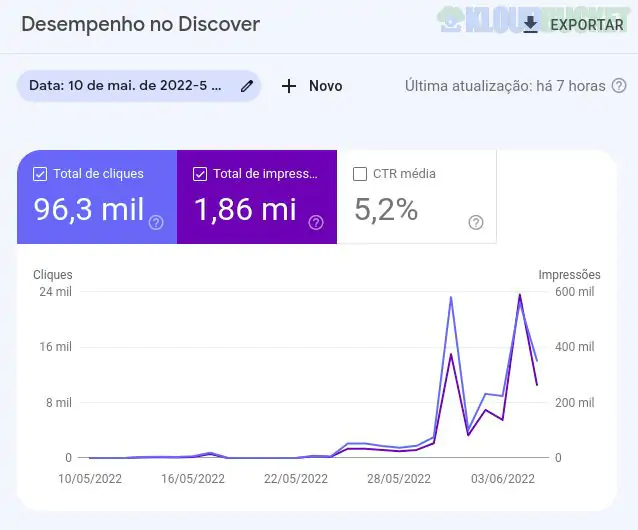Image resolution: width=638 pixels, height=530 pixels.
Task: Open help icon in Total de cliques card
Action: (156, 222)
